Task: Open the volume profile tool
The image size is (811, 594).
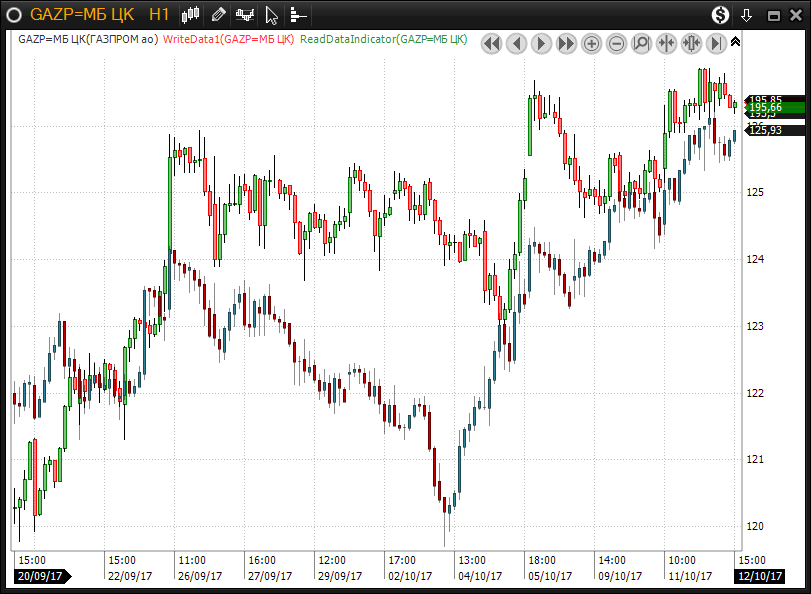Action: coord(298,14)
